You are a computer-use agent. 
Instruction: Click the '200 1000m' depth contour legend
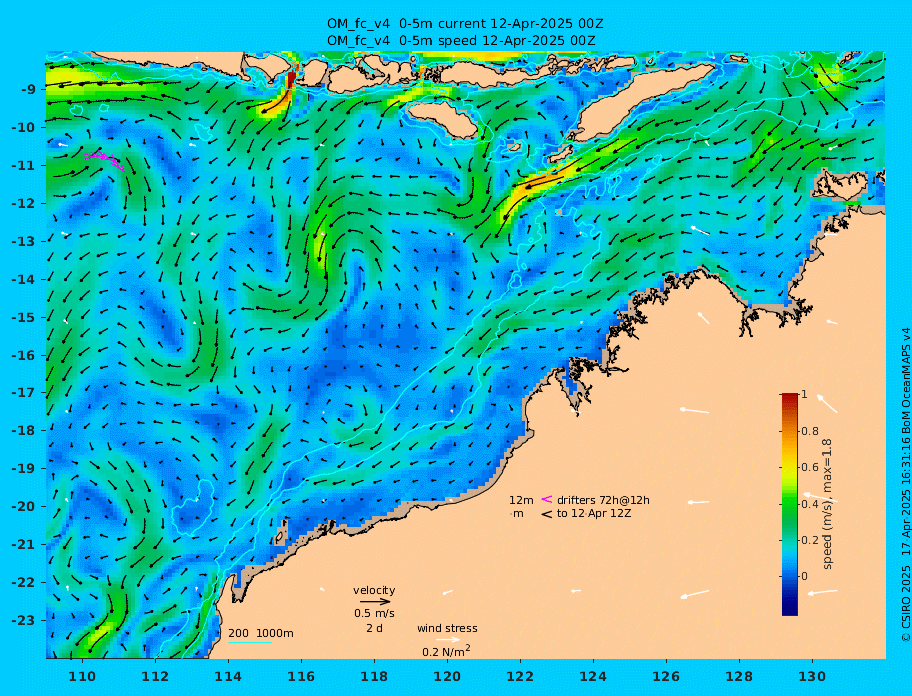[261, 633]
